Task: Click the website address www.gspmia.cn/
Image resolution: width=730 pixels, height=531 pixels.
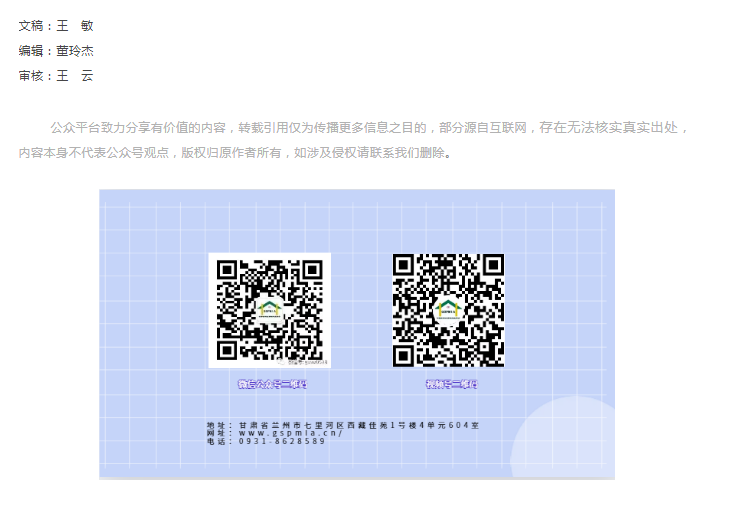Action: 291,433
